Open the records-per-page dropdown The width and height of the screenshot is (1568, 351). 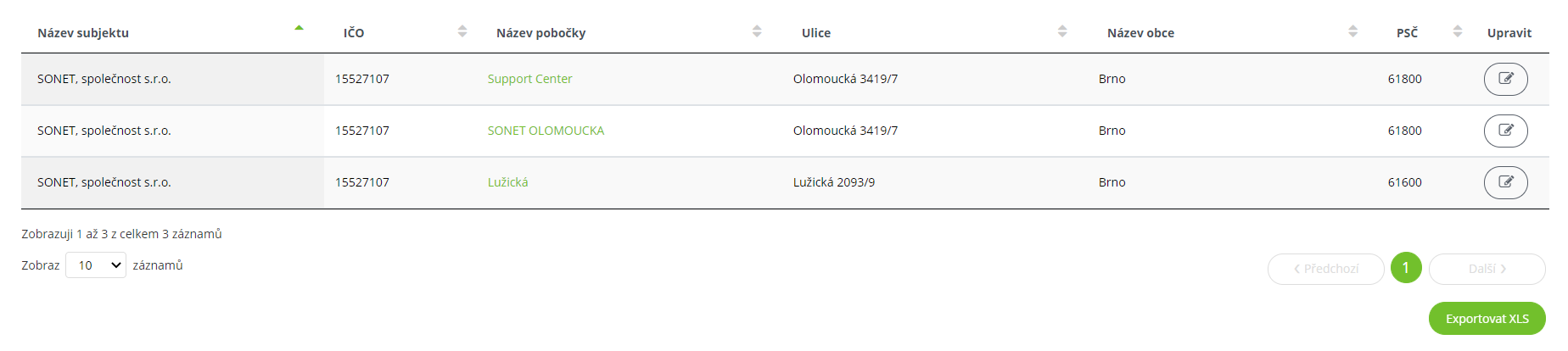click(x=96, y=265)
